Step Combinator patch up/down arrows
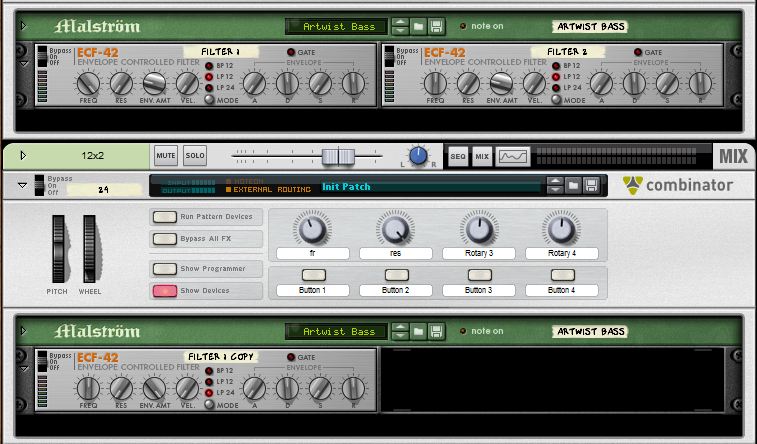This screenshot has height=444, width=757. 555,185
